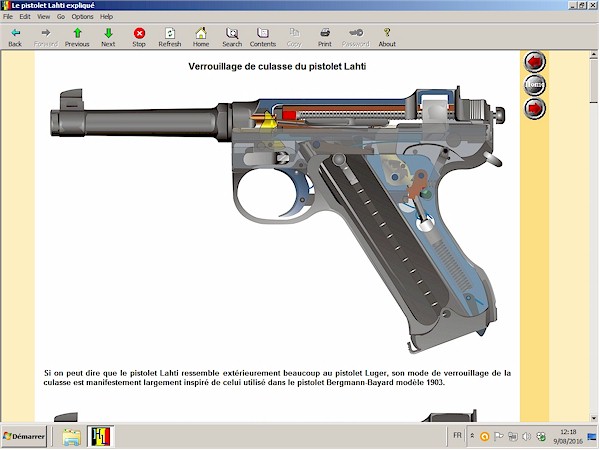Open the Action Center flag icon
The width and height of the screenshot is (600, 450).
click(499, 436)
